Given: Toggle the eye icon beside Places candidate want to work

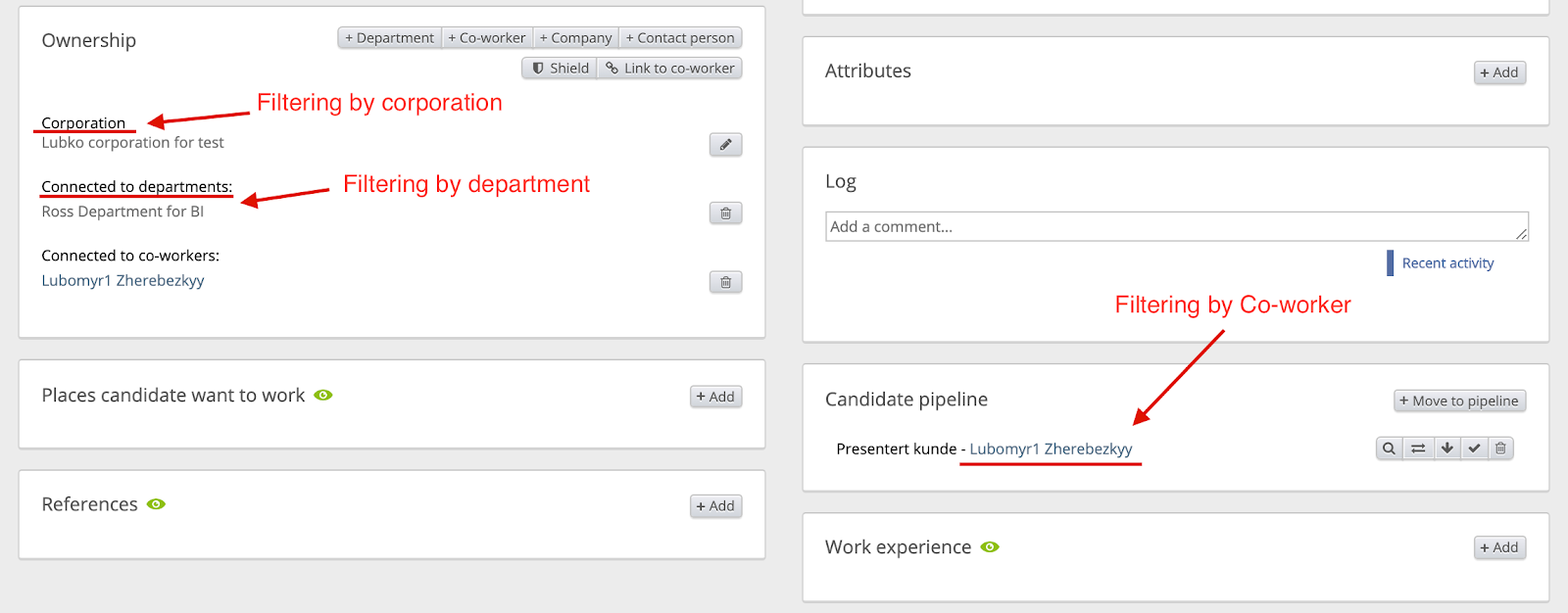Looking at the screenshot, I should tap(323, 396).
